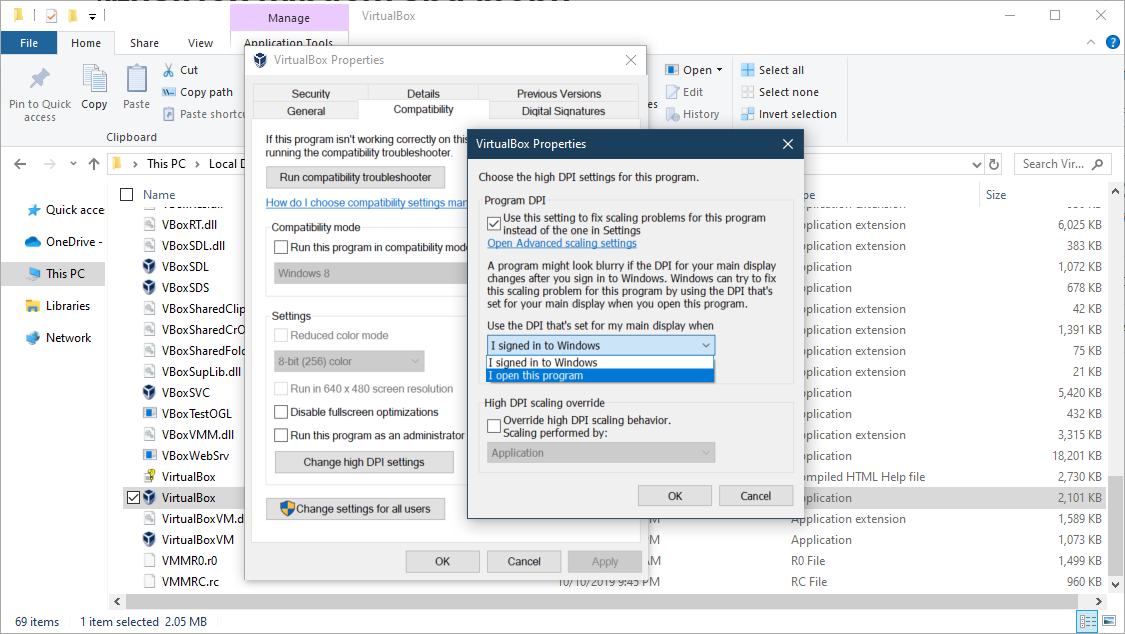Image resolution: width=1125 pixels, height=634 pixels.
Task: Click the Cut scissors icon
Action: (x=168, y=70)
